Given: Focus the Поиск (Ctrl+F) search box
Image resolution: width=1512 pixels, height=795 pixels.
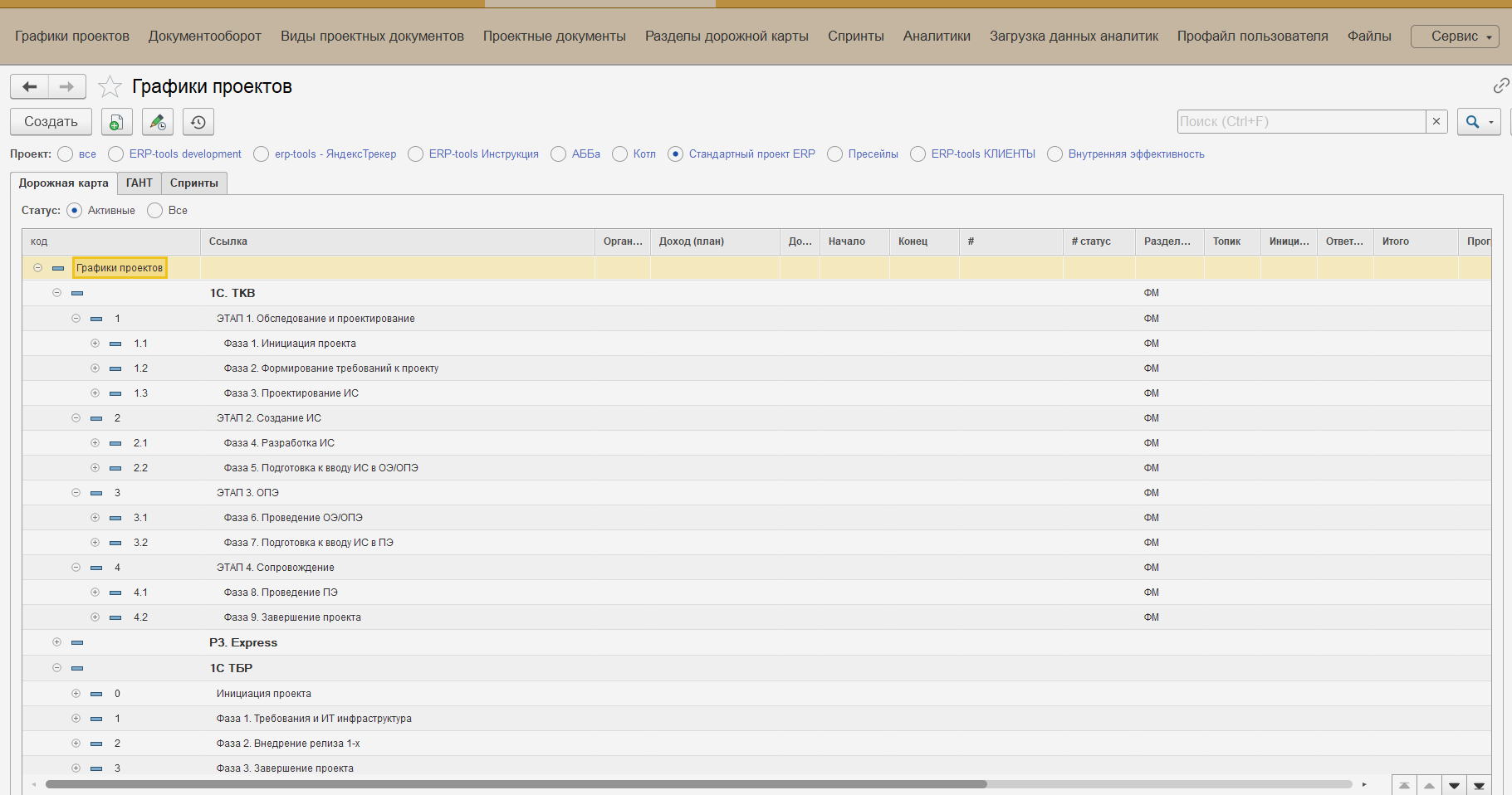Looking at the screenshot, I should 1301,121.
